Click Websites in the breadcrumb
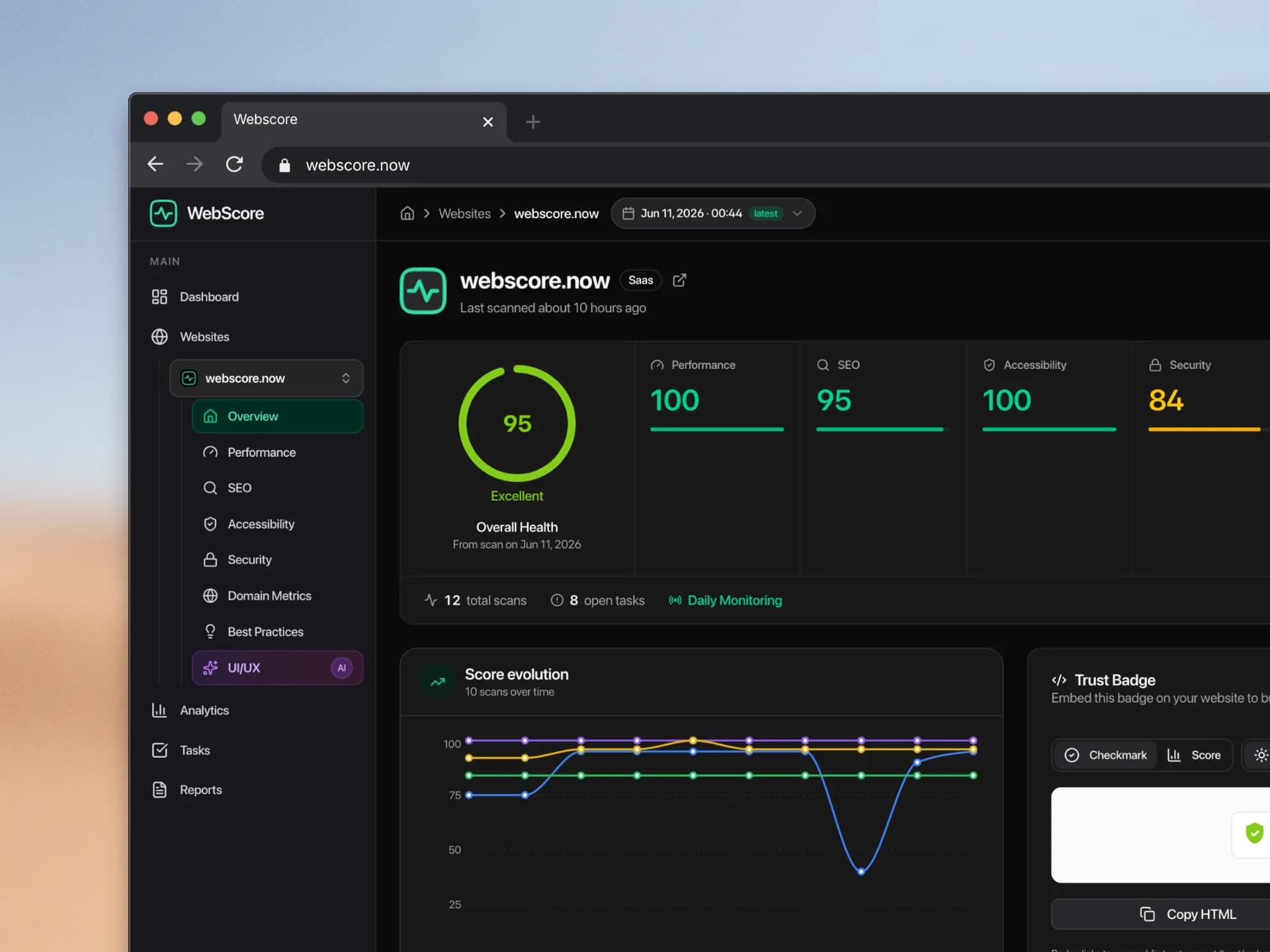1270x952 pixels. point(464,214)
